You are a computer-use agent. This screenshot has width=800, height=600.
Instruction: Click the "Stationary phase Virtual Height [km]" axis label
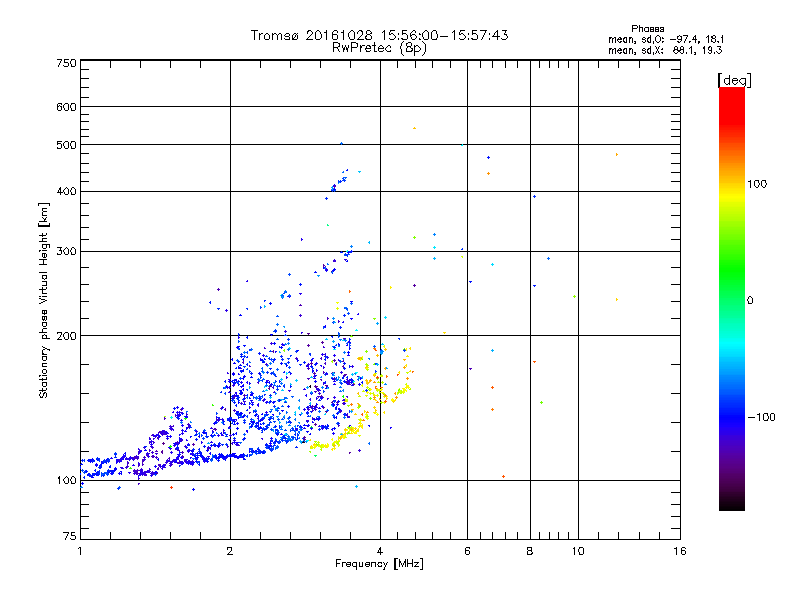pos(44,301)
